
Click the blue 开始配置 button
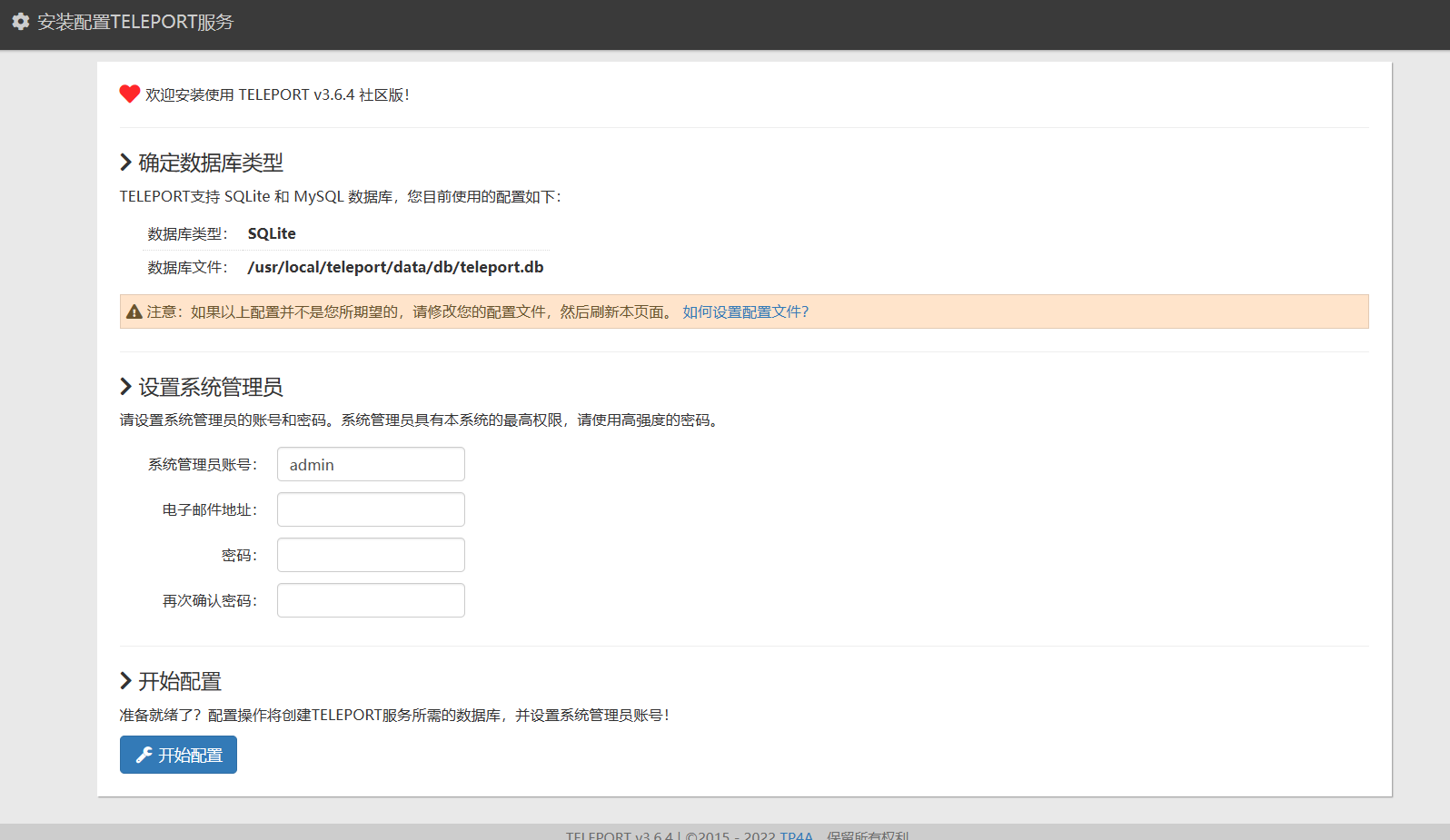[x=178, y=755]
